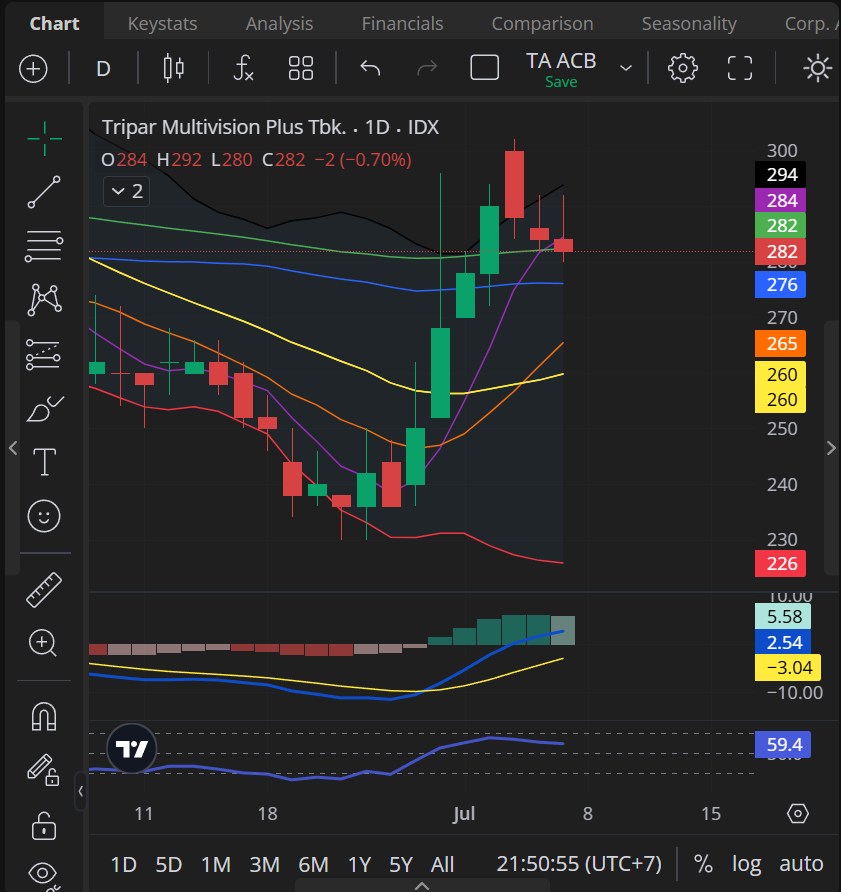Select the forecasting projection tool
Image resolution: width=841 pixels, height=892 pixels.
(x=43, y=354)
